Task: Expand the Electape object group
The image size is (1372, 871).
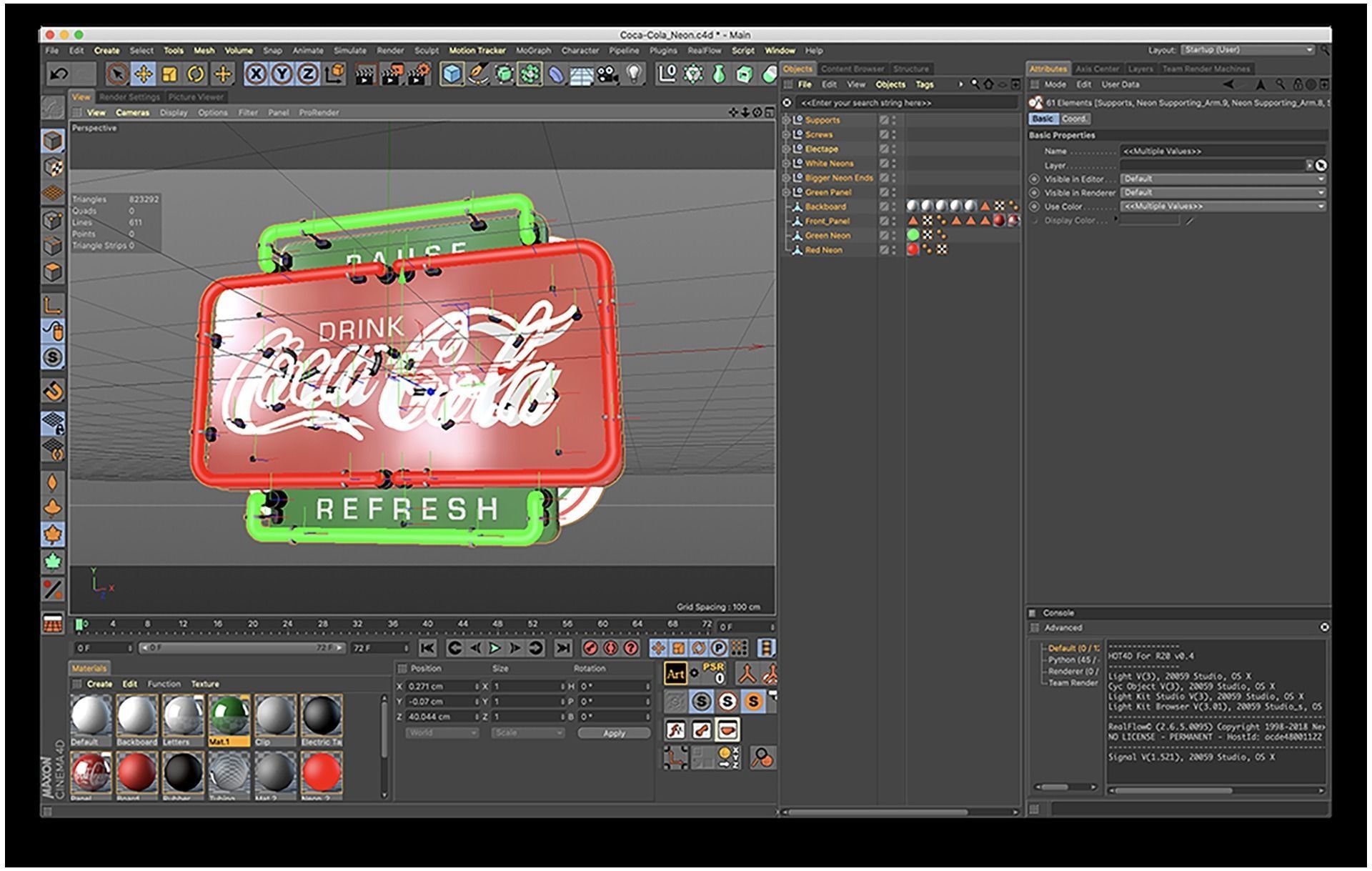Action: [786, 149]
